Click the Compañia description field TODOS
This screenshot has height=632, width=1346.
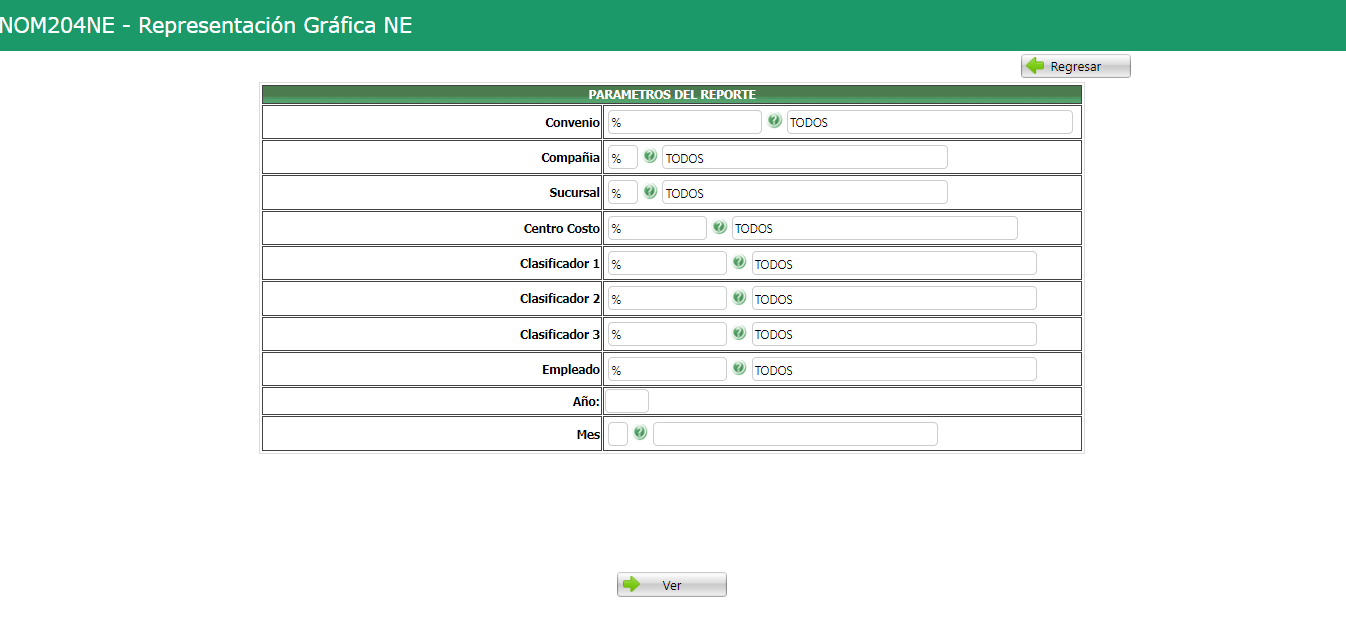[x=805, y=157]
